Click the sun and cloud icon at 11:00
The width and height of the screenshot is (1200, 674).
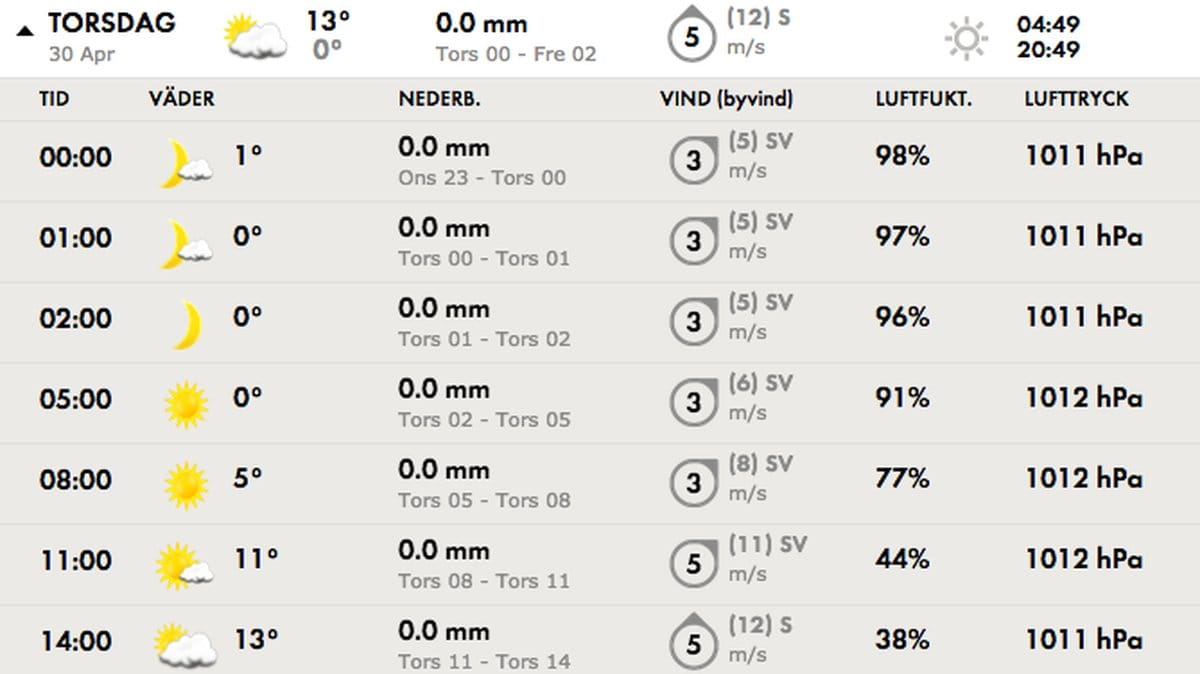[x=185, y=566]
